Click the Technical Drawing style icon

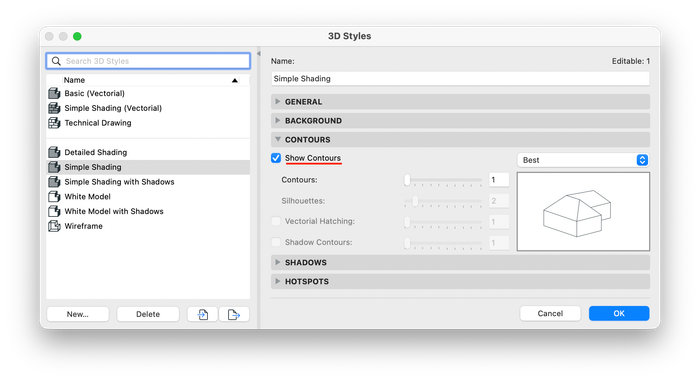(54, 123)
